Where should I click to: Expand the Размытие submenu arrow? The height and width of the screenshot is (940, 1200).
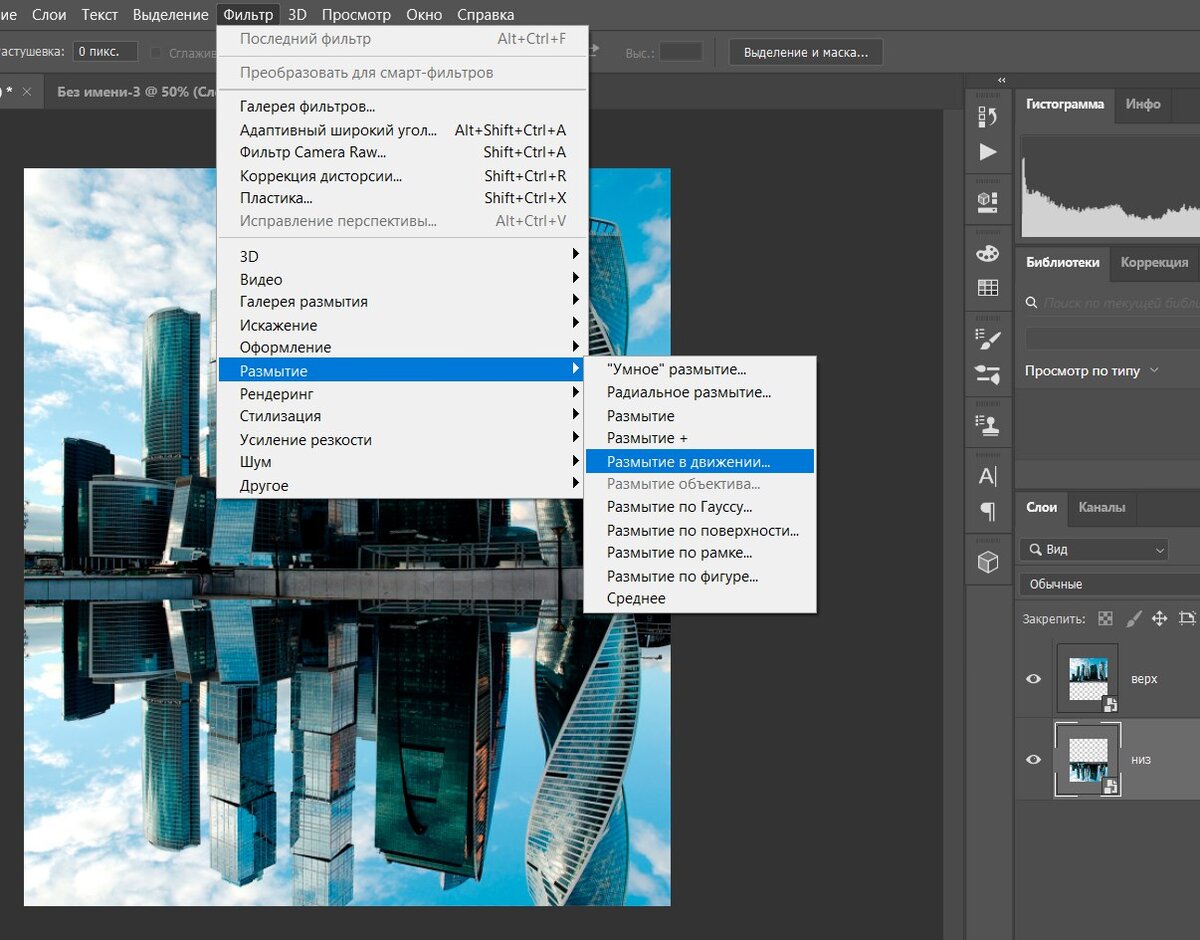pyautogui.click(x=575, y=370)
